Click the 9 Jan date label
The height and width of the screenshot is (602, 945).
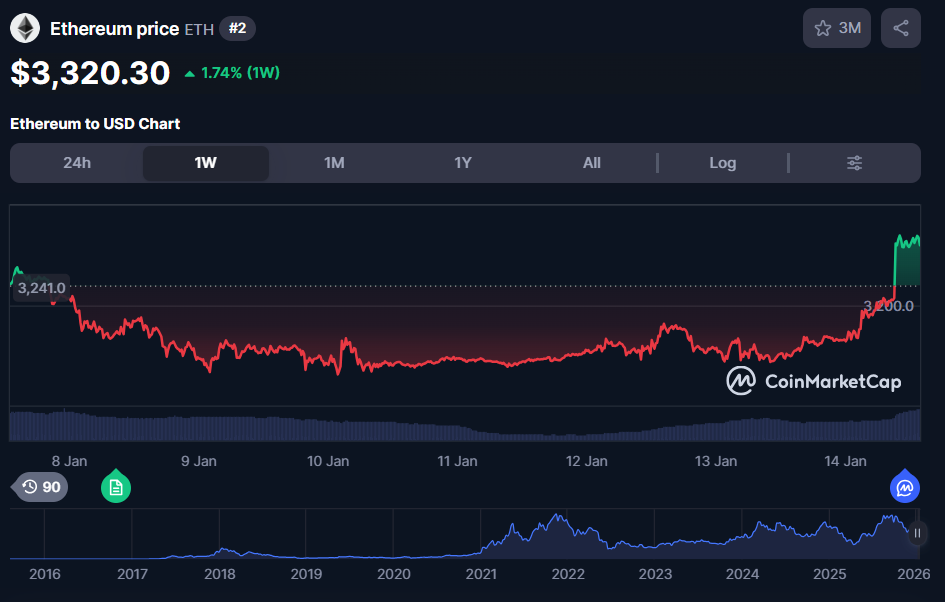pos(198,461)
